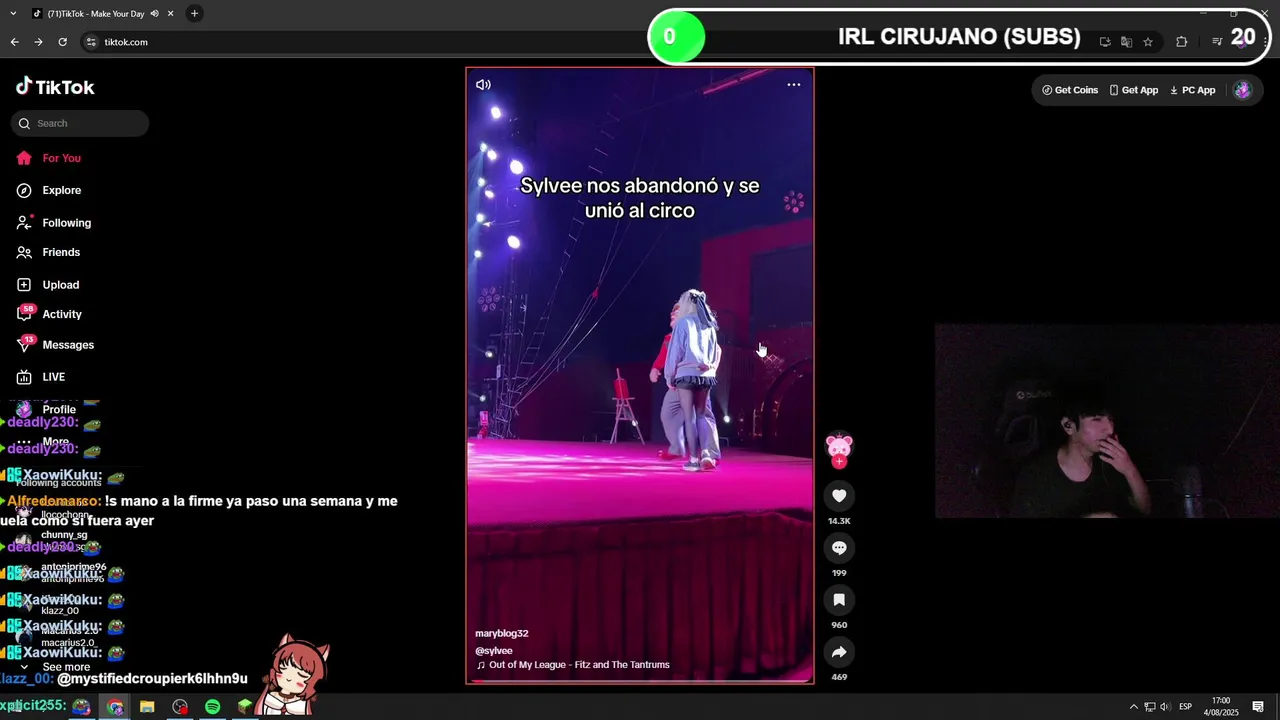The height and width of the screenshot is (720, 1280).
Task: Expand the sidebar See more accounts
Action: pos(57,667)
